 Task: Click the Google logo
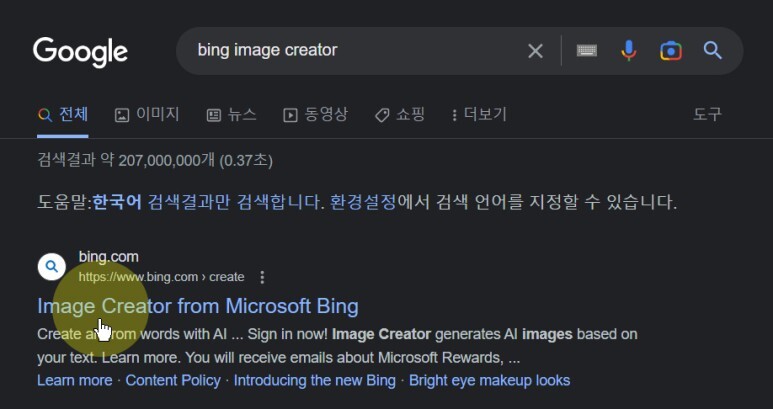tap(80, 52)
